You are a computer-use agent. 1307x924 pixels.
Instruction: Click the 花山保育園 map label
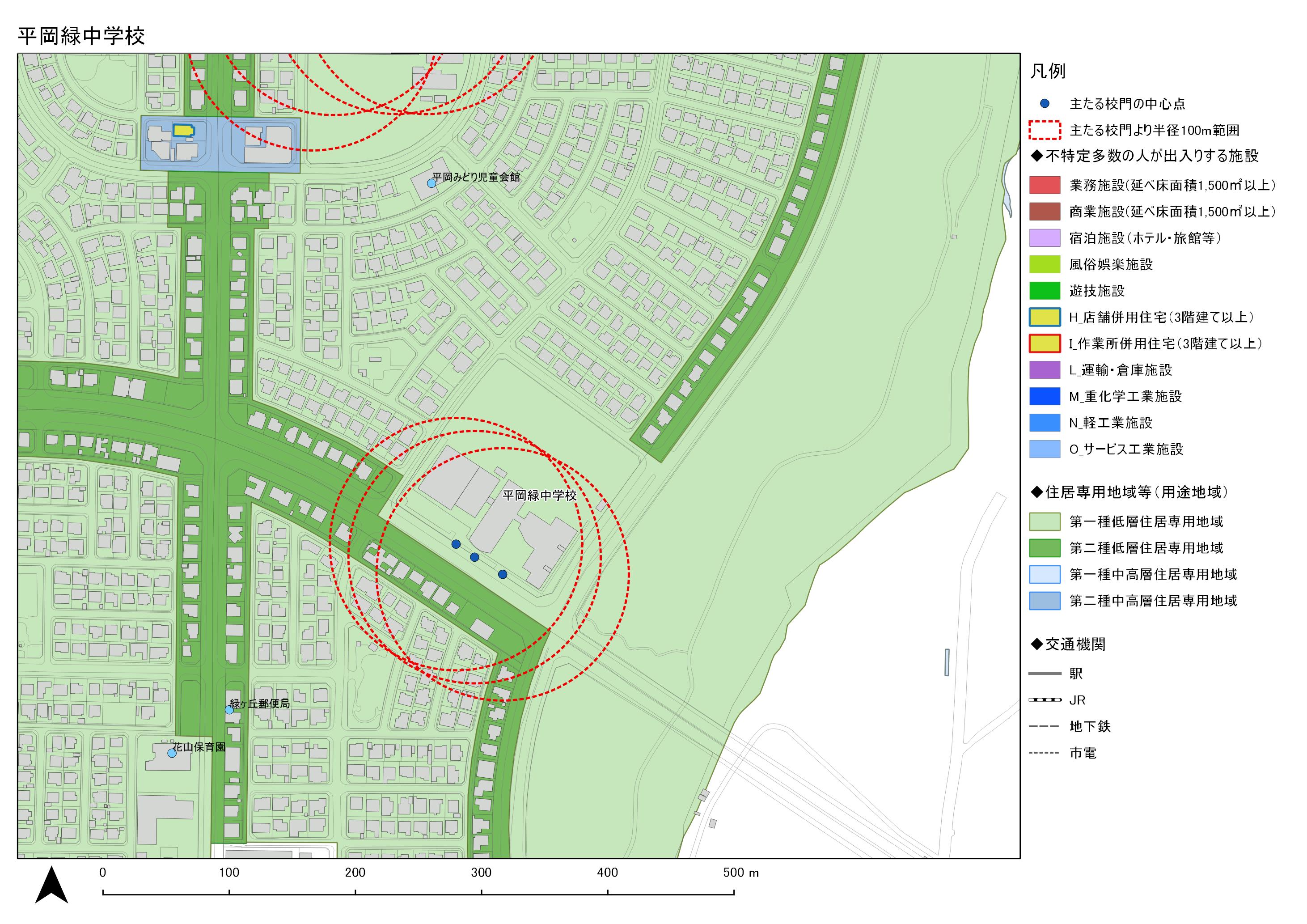coord(199,747)
